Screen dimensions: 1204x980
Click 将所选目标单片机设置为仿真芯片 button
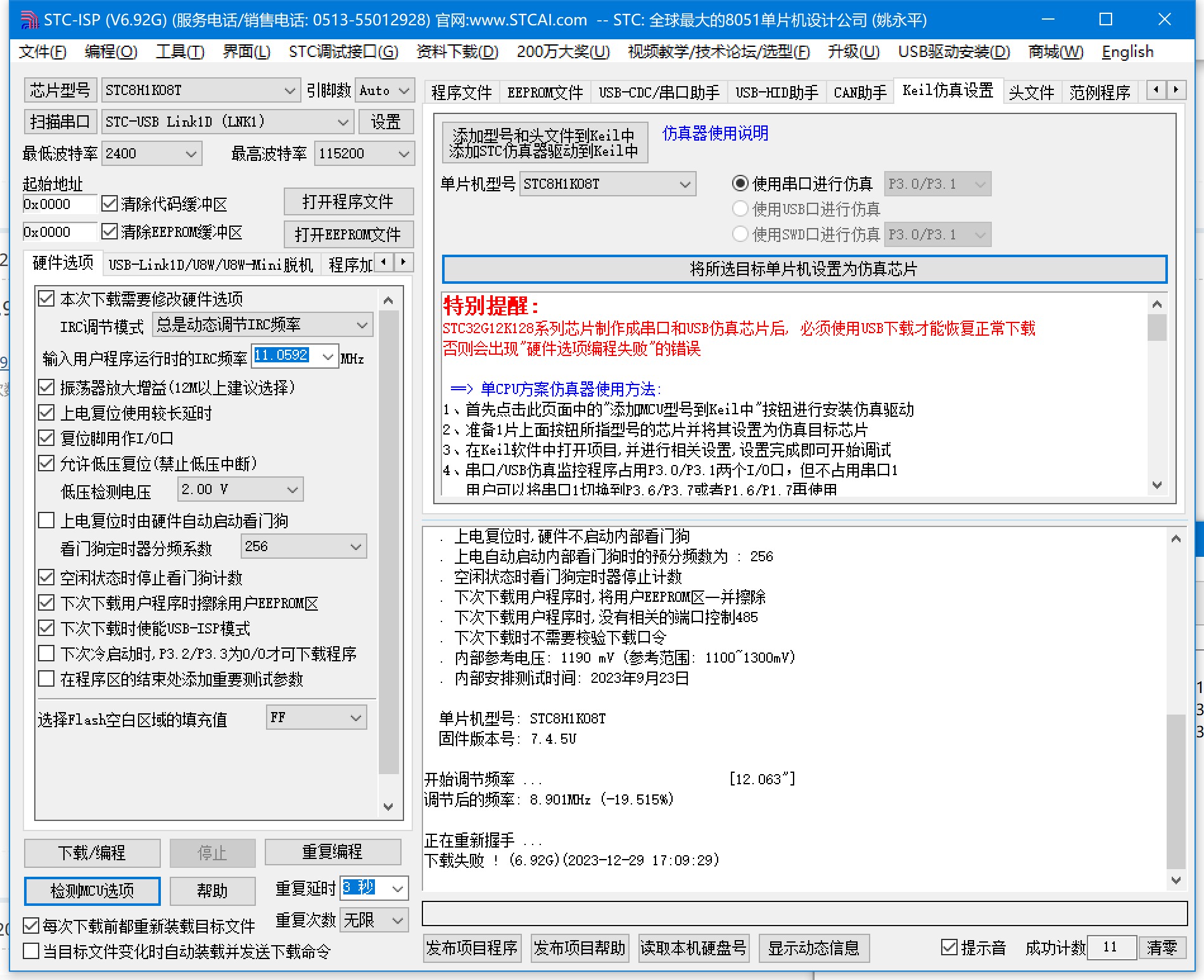coord(804,269)
